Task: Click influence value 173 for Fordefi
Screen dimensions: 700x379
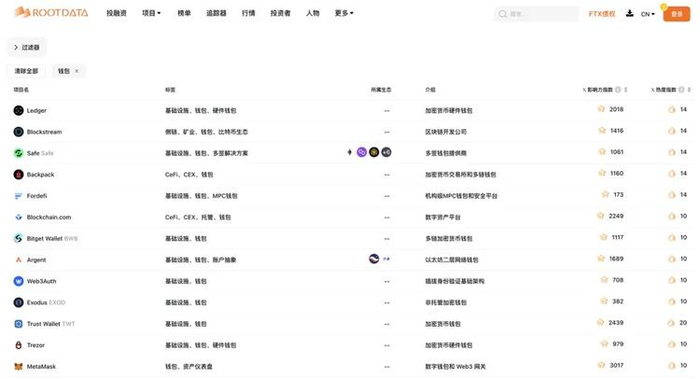Action: click(618, 195)
